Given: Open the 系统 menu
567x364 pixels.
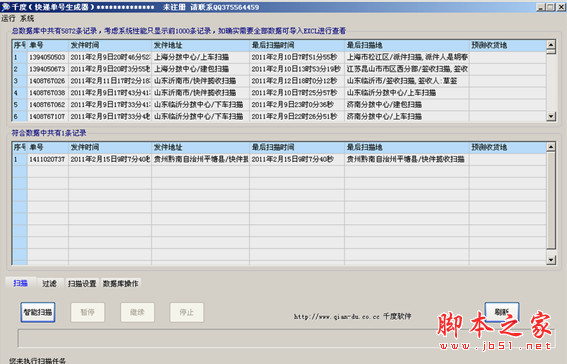Looking at the screenshot, I should pos(27,18).
